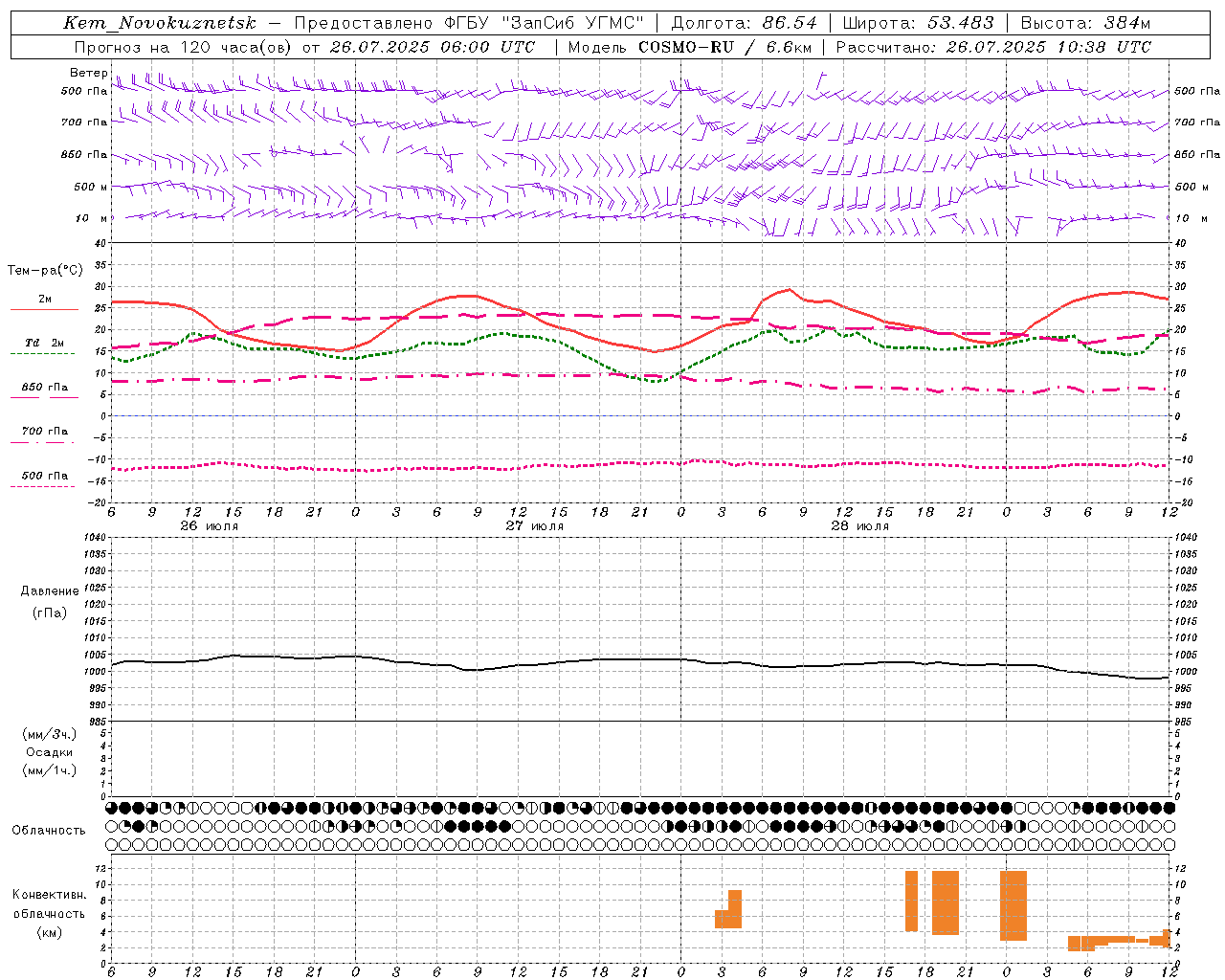Viewport: 1225px width, 980px height.
Task: Click 'Рассчитано: 26.07.2025 10:38 UTC' timestamp
Action: click(993, 47)
